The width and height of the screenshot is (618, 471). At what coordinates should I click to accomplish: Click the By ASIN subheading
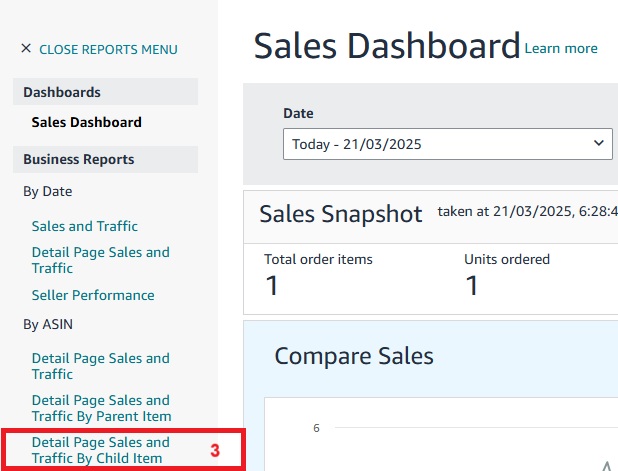[x=48, y=324]
